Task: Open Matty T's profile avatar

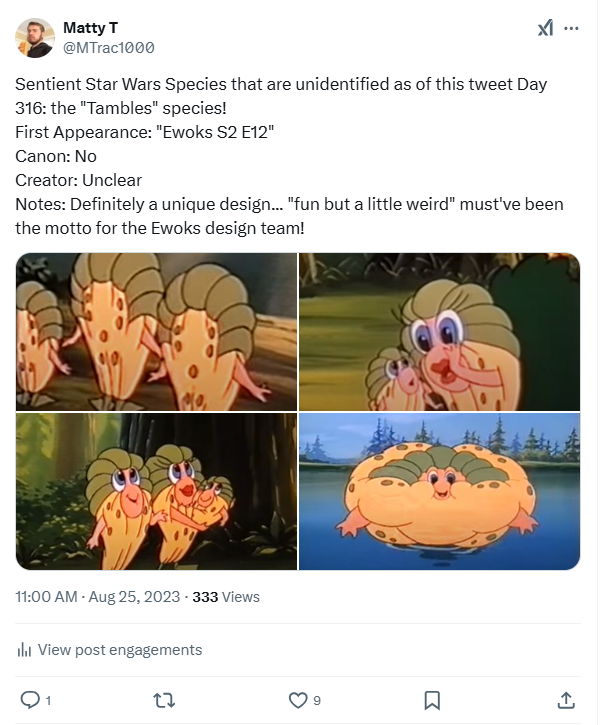Action: pyautogui.click(x=35, y=37)
